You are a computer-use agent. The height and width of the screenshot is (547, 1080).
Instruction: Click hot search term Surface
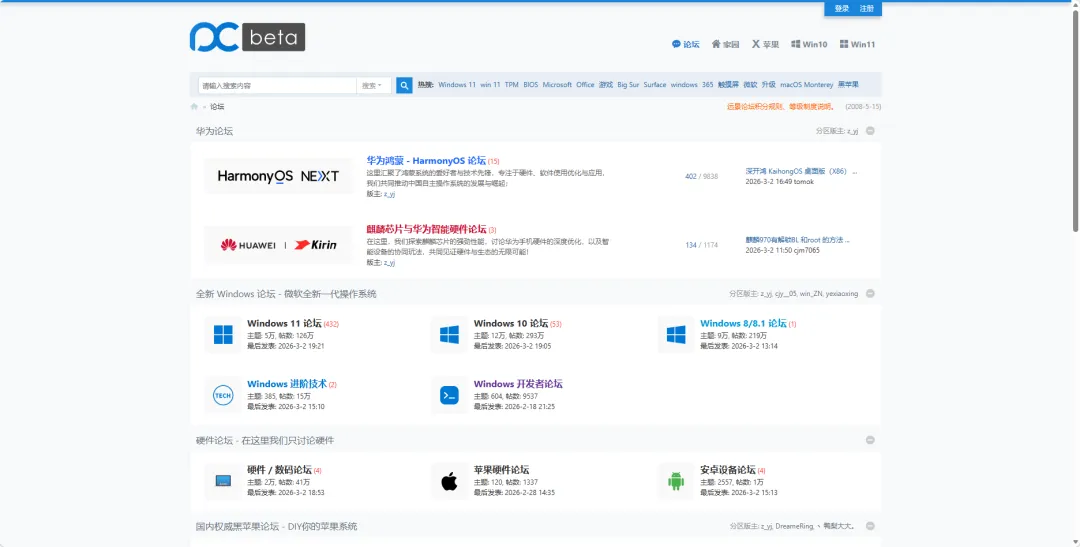coord(655,85)
